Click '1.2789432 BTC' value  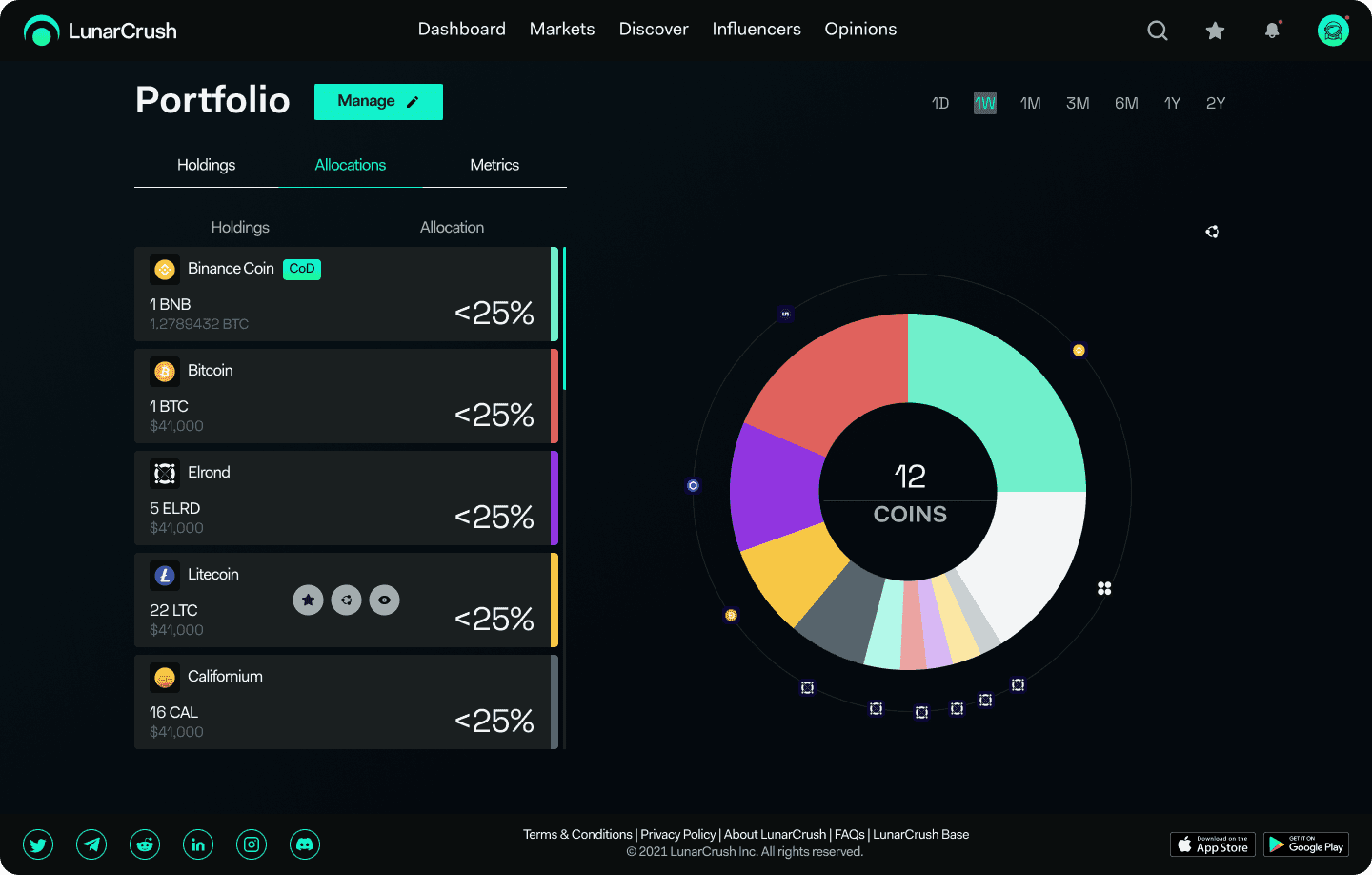199,324
